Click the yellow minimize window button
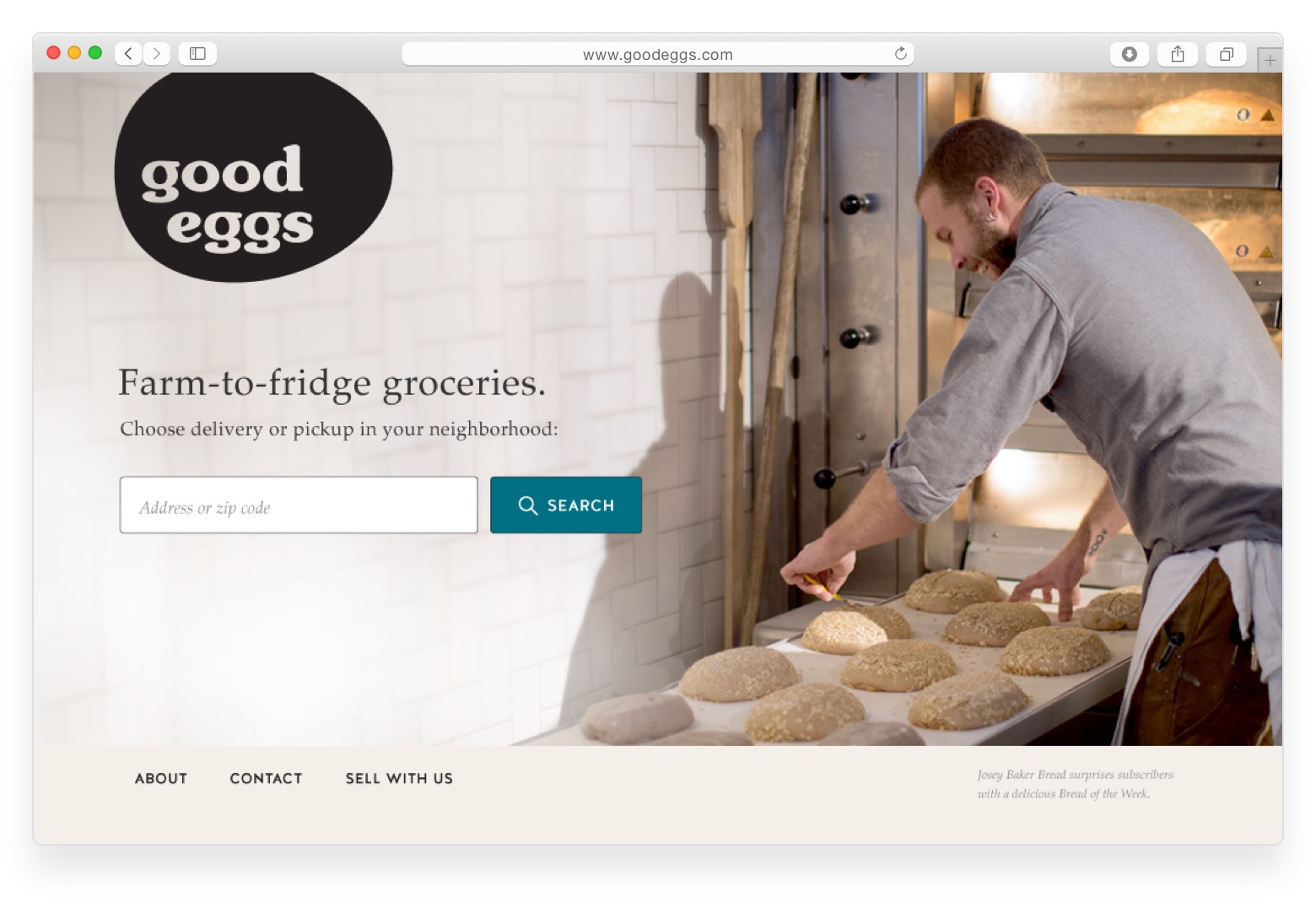 pyautogui.click(x=74, y=52)
